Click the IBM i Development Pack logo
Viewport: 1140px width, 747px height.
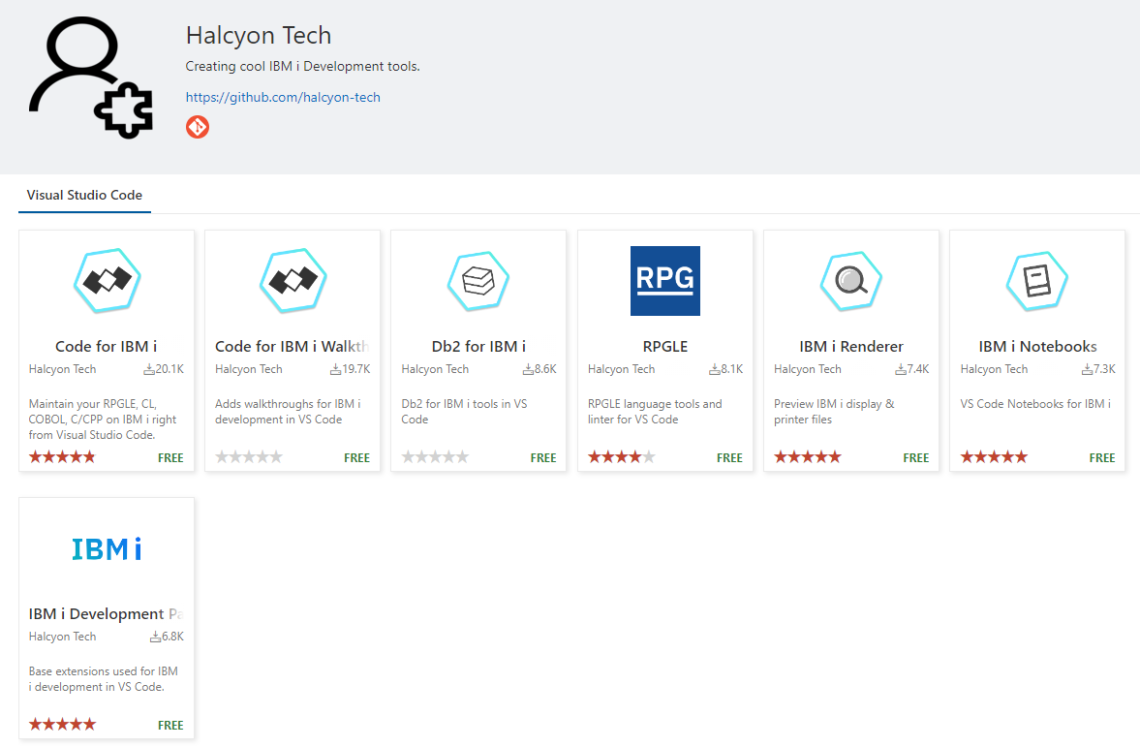click(106, 548)
